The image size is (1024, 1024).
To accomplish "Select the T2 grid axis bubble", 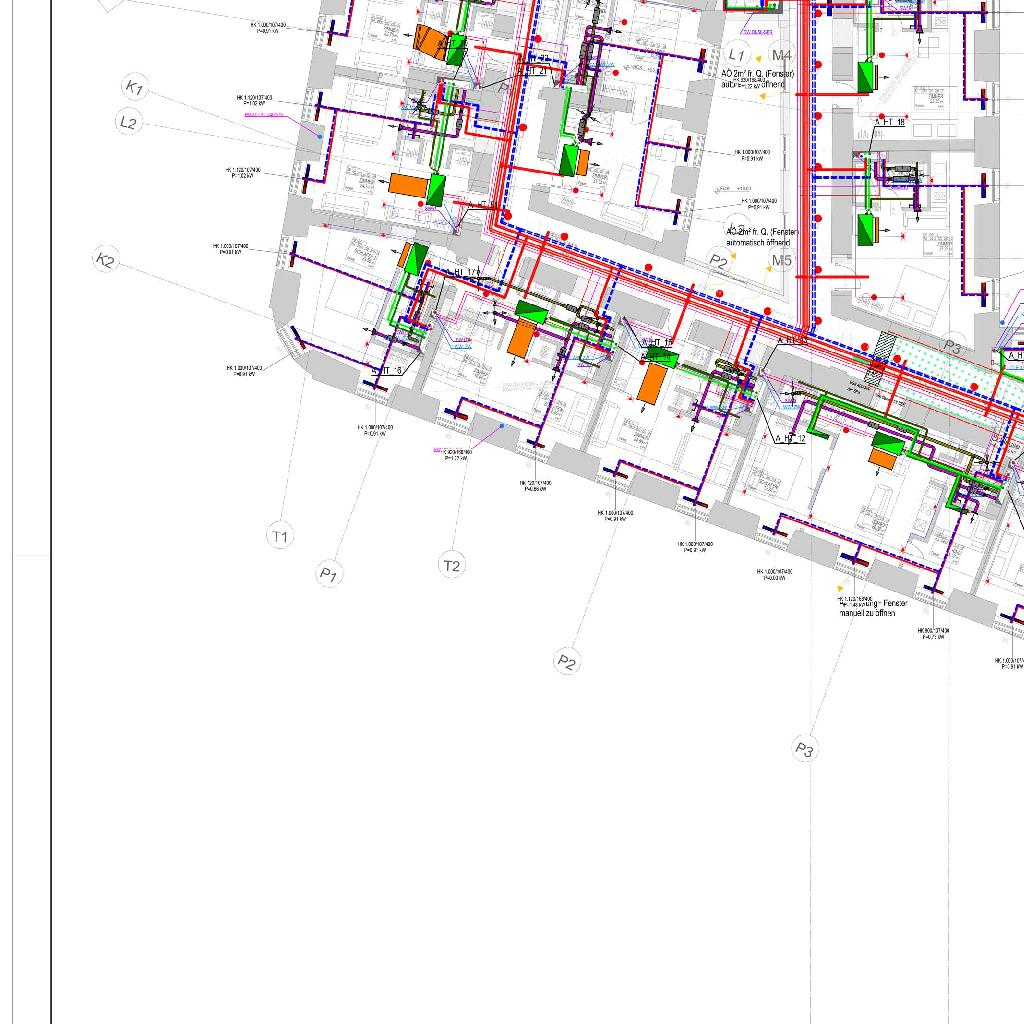I will 452,566.
